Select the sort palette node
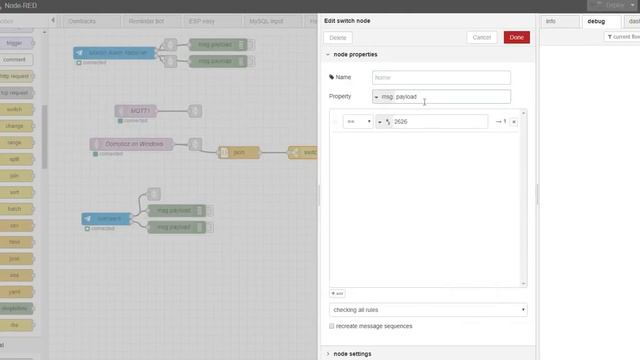Viewport: 640px width, 360px height. [x=16, y=192]
